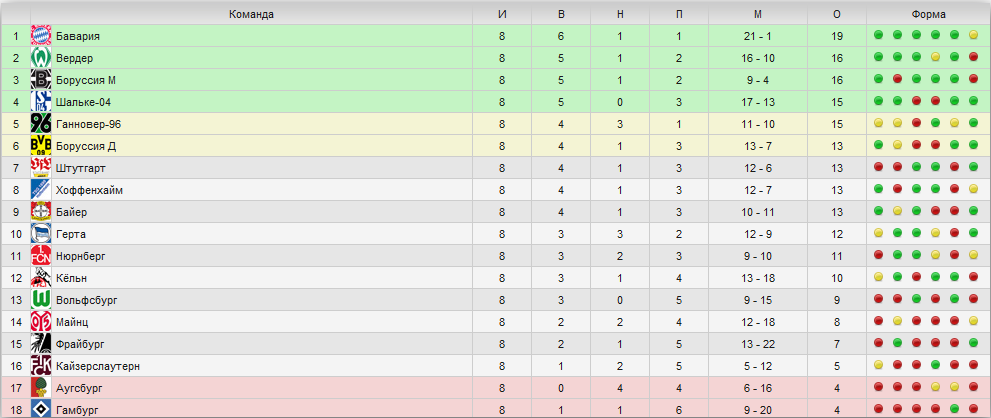Click Вердер's last red form dot

pyautogui.click(x=973, y=57)
